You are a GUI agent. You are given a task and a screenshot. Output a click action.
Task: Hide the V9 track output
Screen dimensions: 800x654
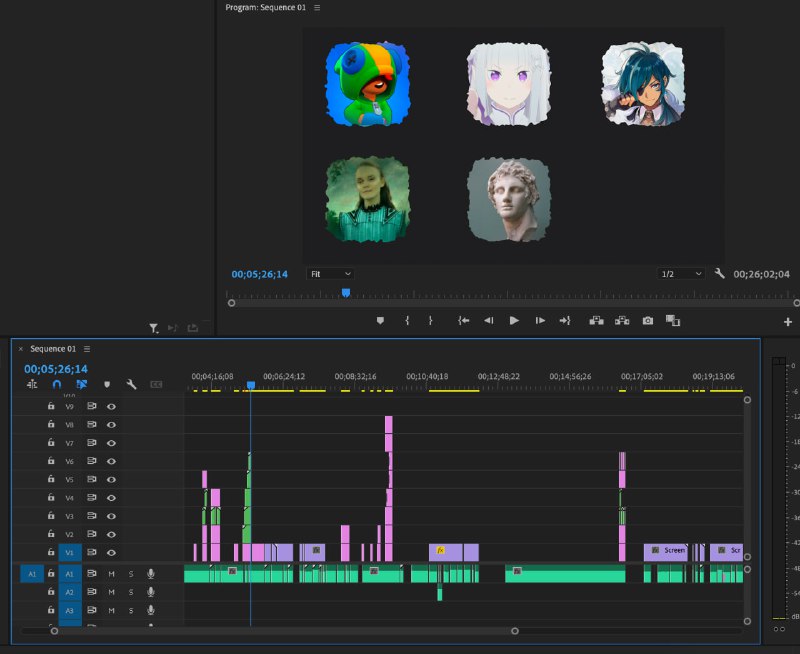(x=111, y=407)
